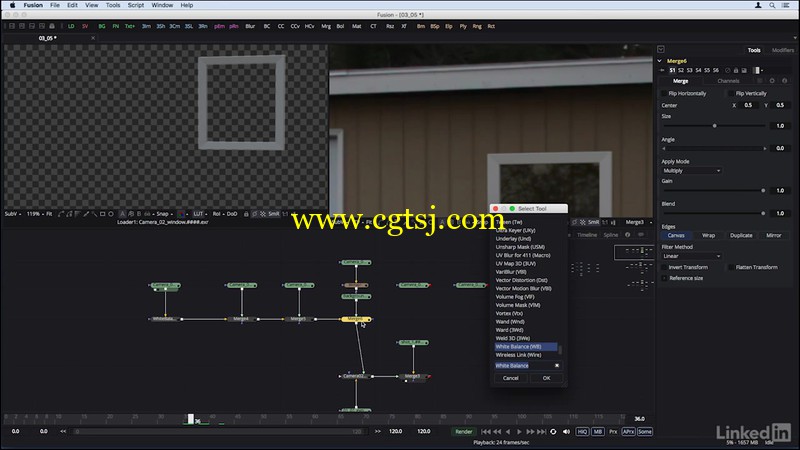The height and width of the screenshot is (450, 800).
Task: Click the Loader (LD) toolbar tool
Action: pyautogui.click(x=71, y=26)
